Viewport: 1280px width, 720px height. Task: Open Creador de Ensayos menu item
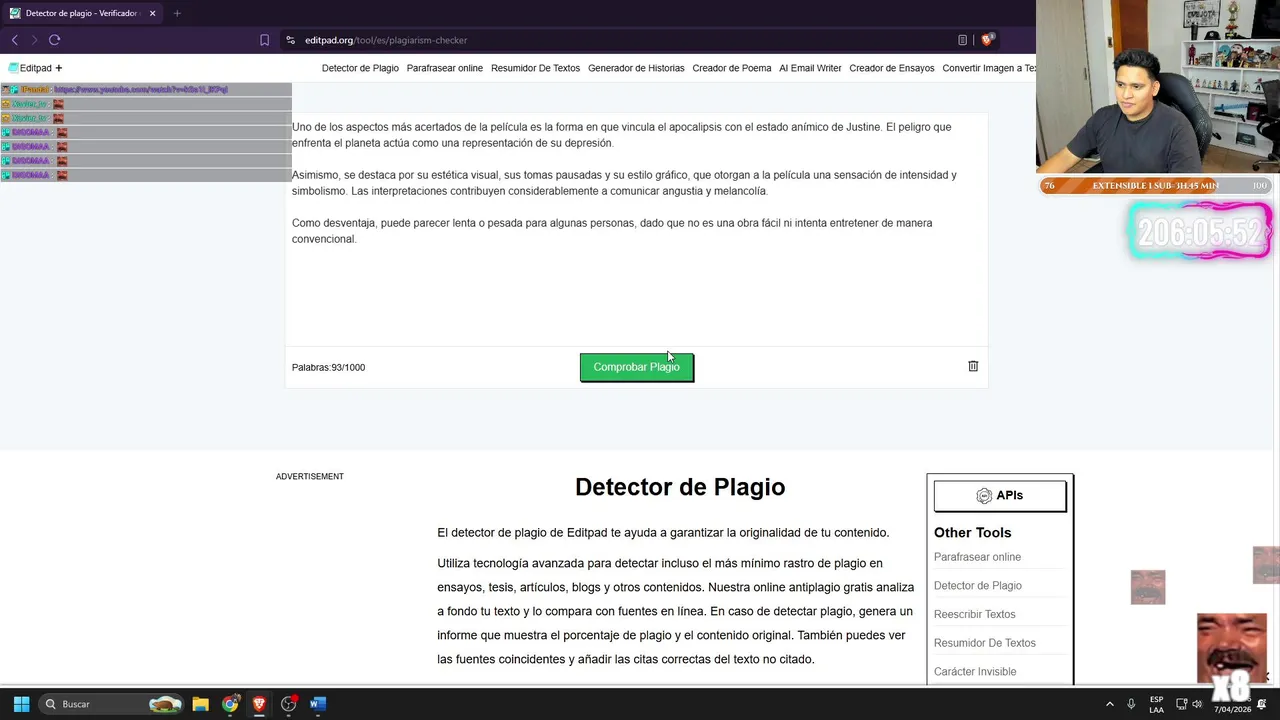(x=892, y=68)
